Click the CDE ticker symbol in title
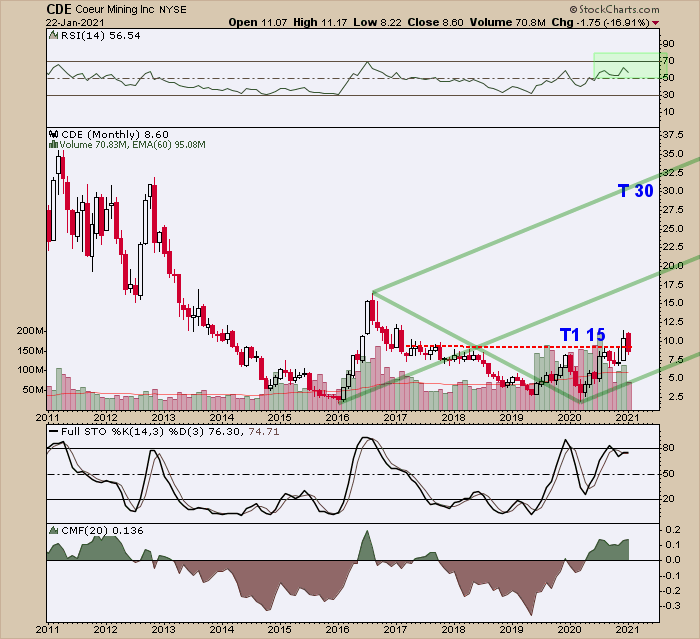Image resolution: width=700 pixels, height=639 pixels. click(59, 9)
